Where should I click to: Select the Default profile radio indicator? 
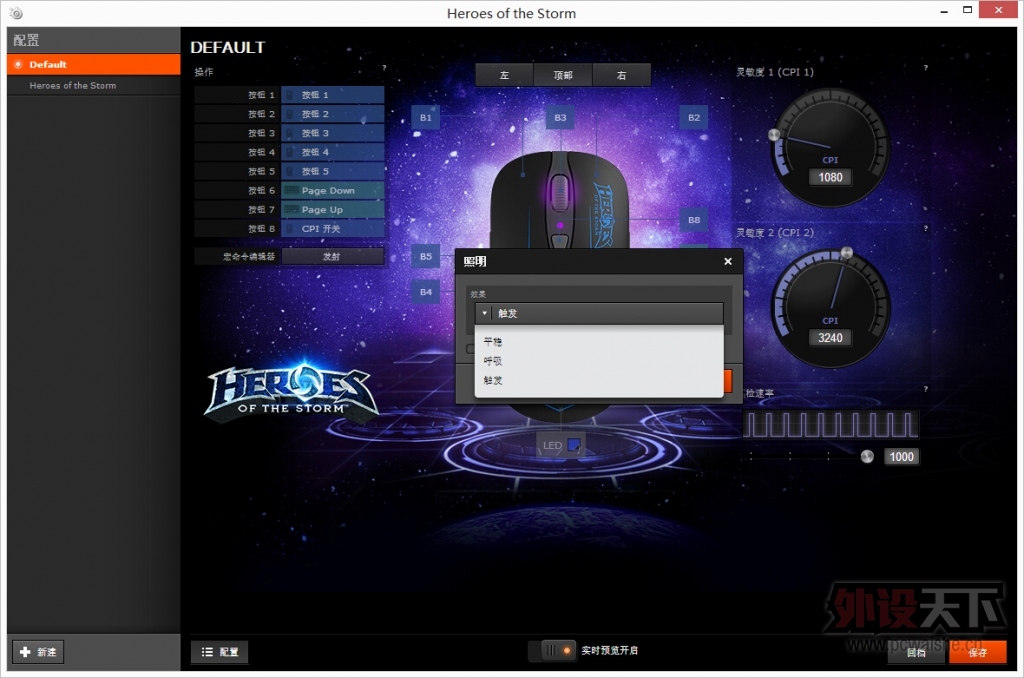point(18,64)
